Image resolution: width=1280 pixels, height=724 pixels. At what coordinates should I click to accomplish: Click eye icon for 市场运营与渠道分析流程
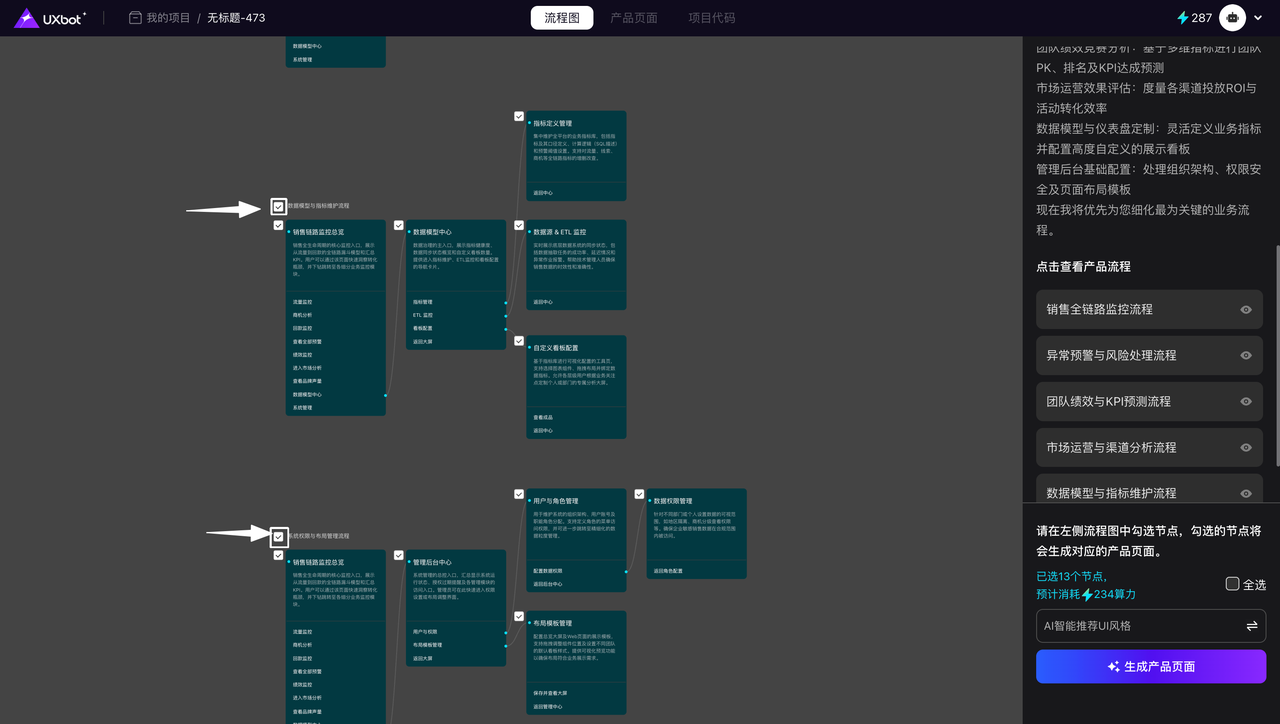pyautogui.click(x=1246, y=448)
